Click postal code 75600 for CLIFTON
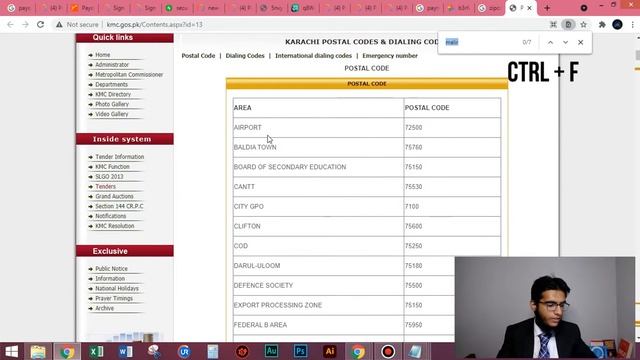Viewport: 640px width, 360px height. 413,226
